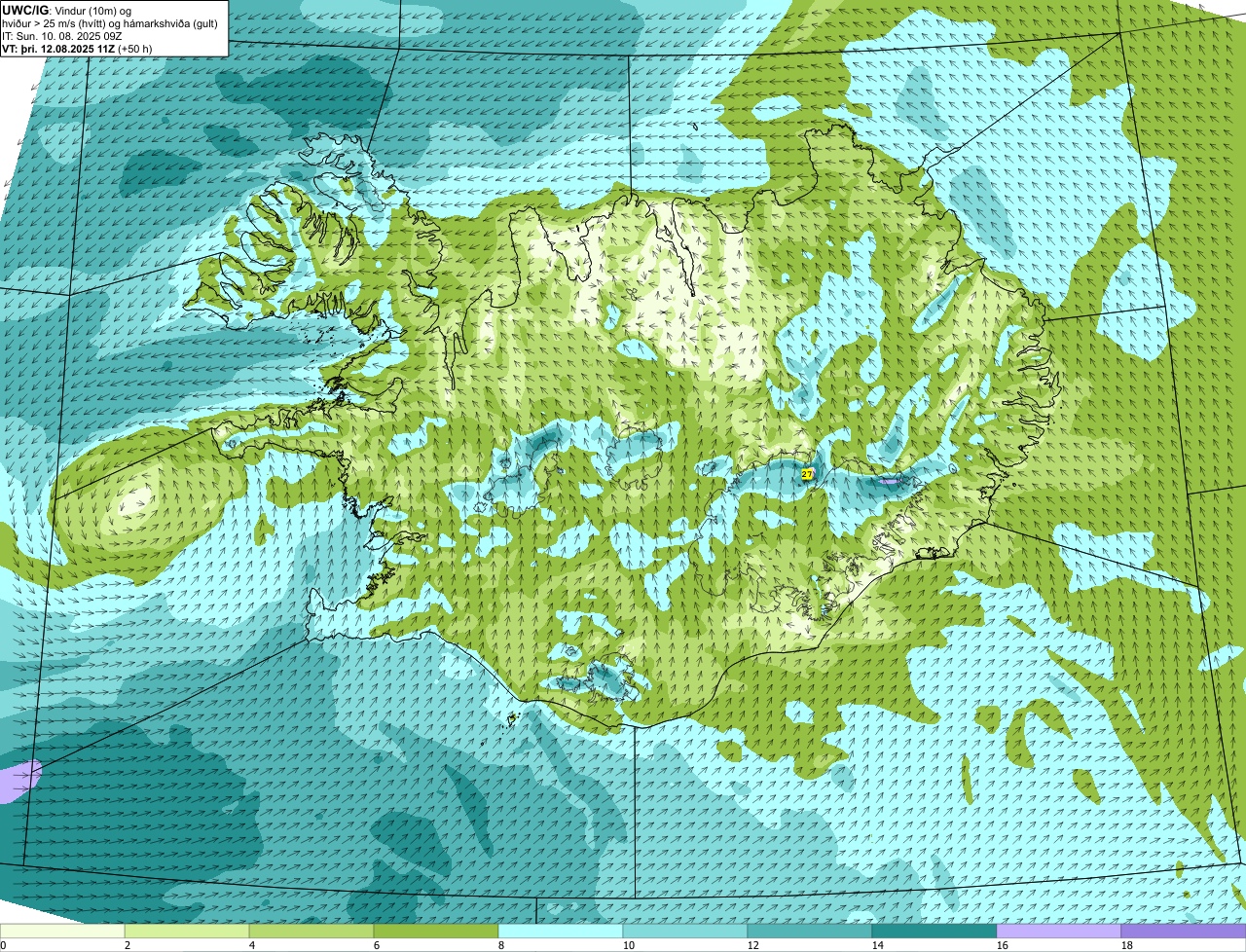The image size is (1246, 952).
Task: Click the yellow 27 gust marker
Action: point(807,474)
